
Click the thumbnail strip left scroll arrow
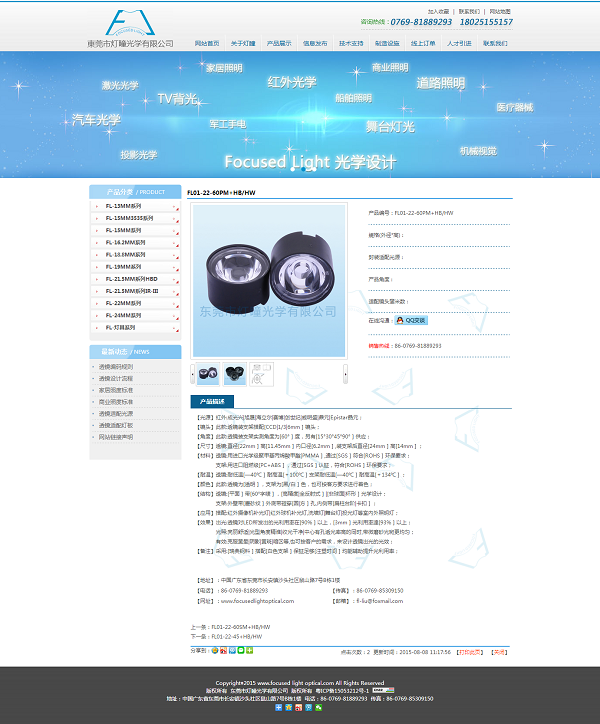pos(193,374)
